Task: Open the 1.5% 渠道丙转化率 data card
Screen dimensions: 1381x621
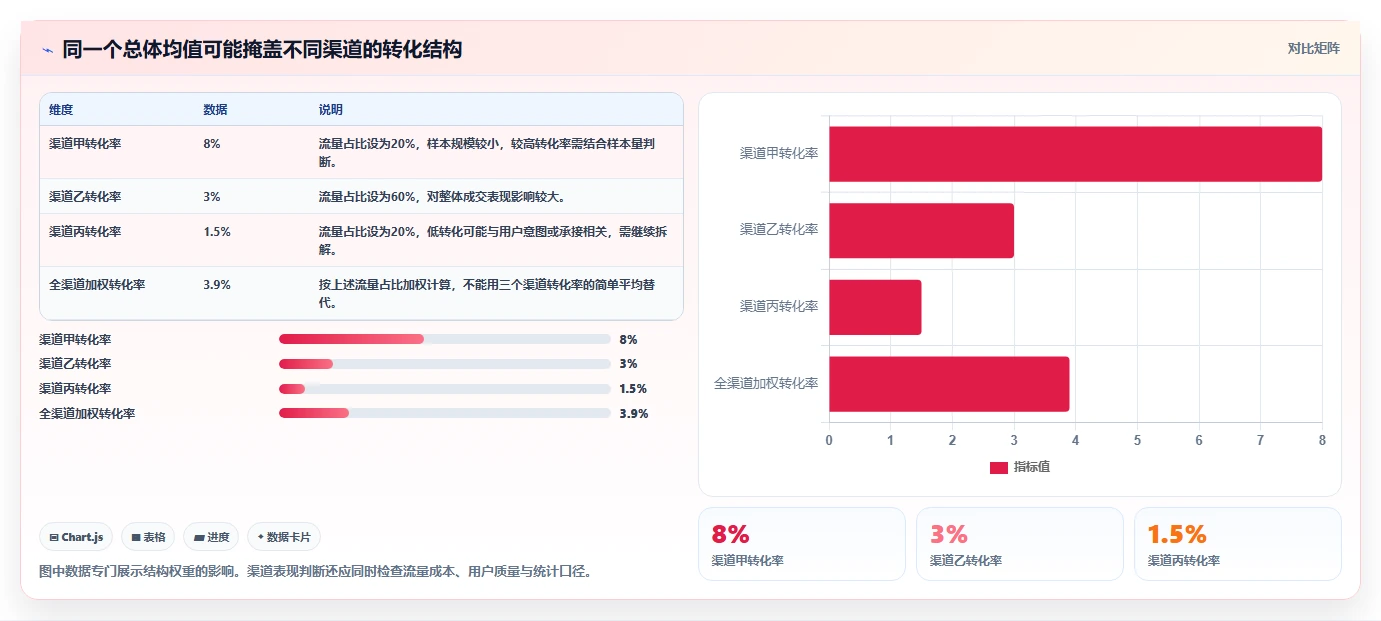Action: (x=1238, y=544)
